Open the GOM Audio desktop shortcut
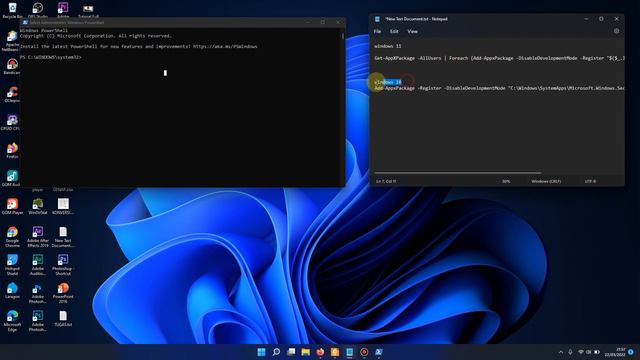Image resolution: width=640 pixels, height=360 pixels. tap(11, 178)
